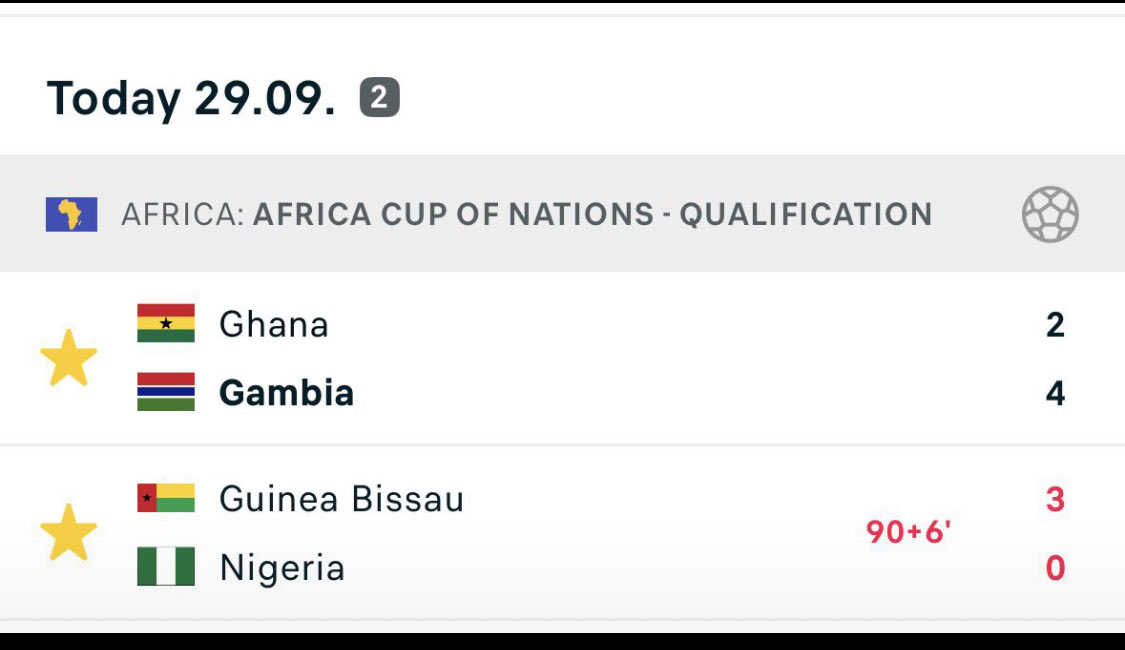Click the Nigeria flag icon
The image size is (1125, 650).
point(166,567)
